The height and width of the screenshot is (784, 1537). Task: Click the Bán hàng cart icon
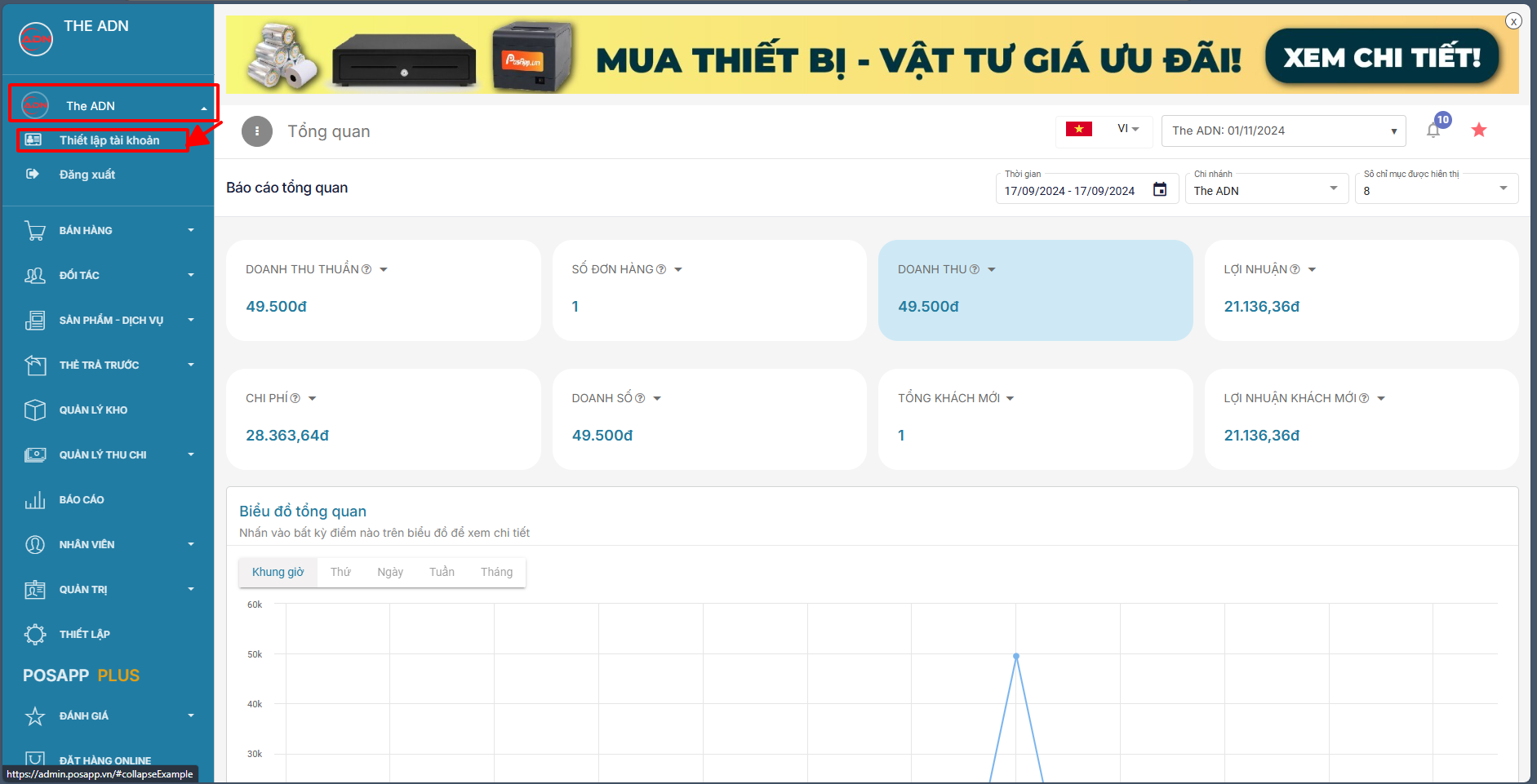tap(35, 231)
